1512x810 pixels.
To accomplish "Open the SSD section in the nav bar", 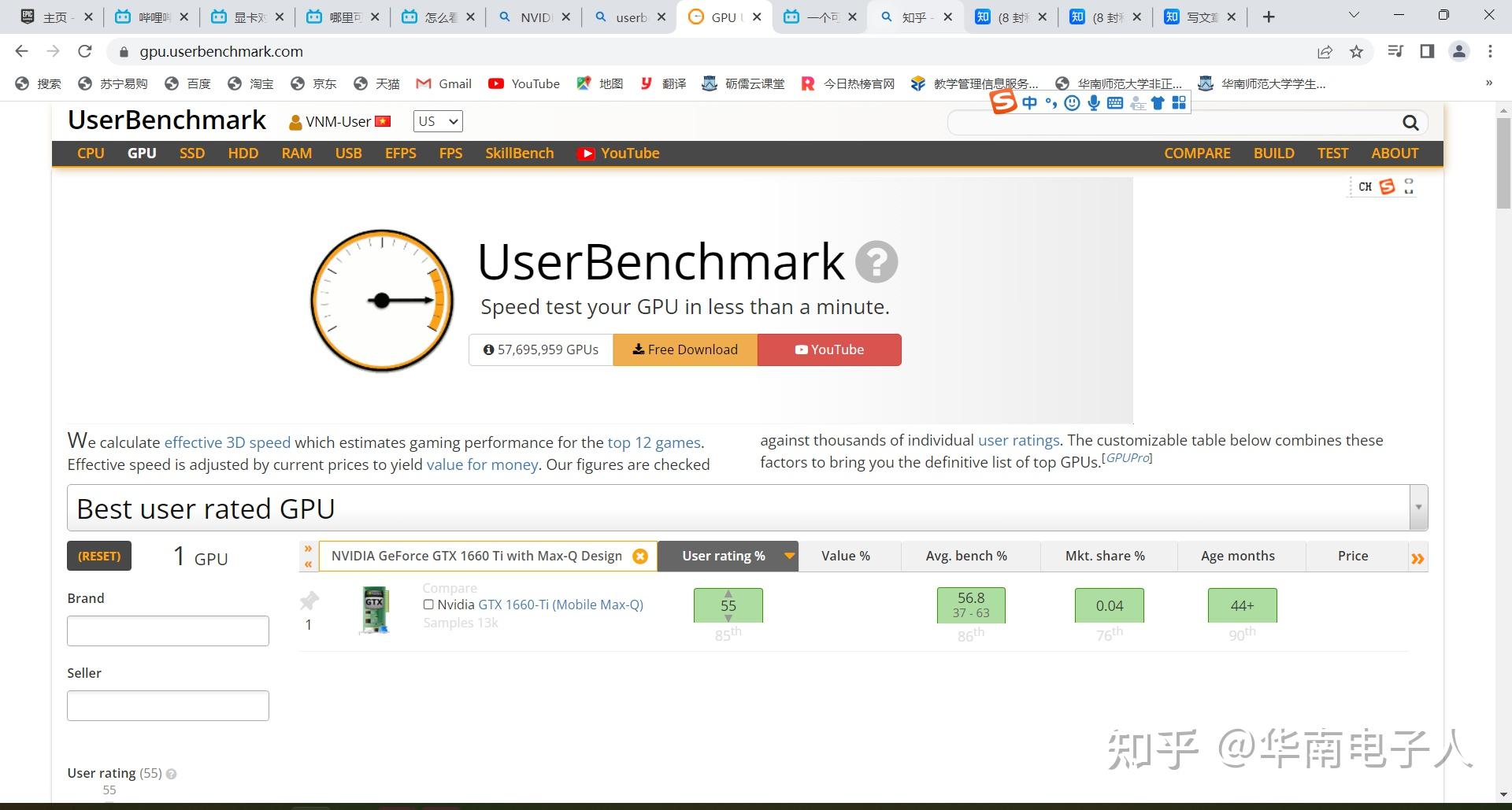I will [192, 153].
